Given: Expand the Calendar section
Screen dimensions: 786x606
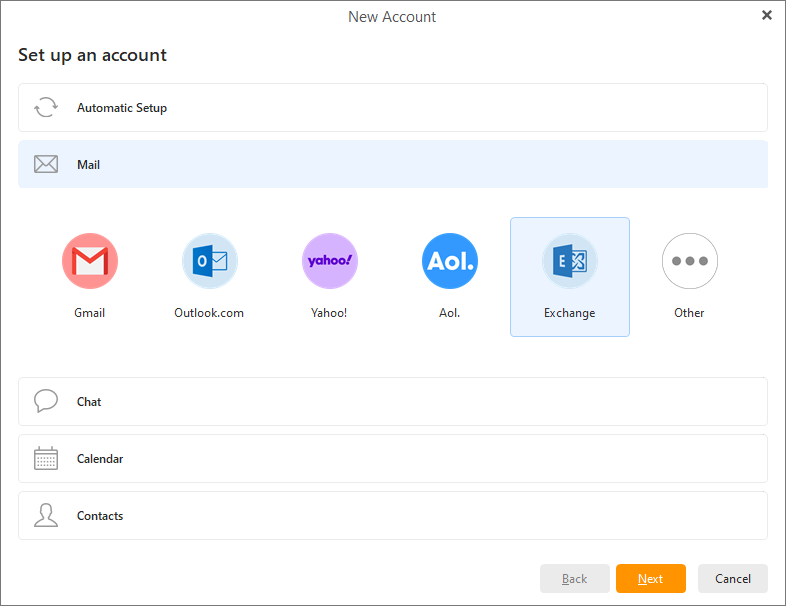Looking at the screenshot, I should tap(393, 459).
